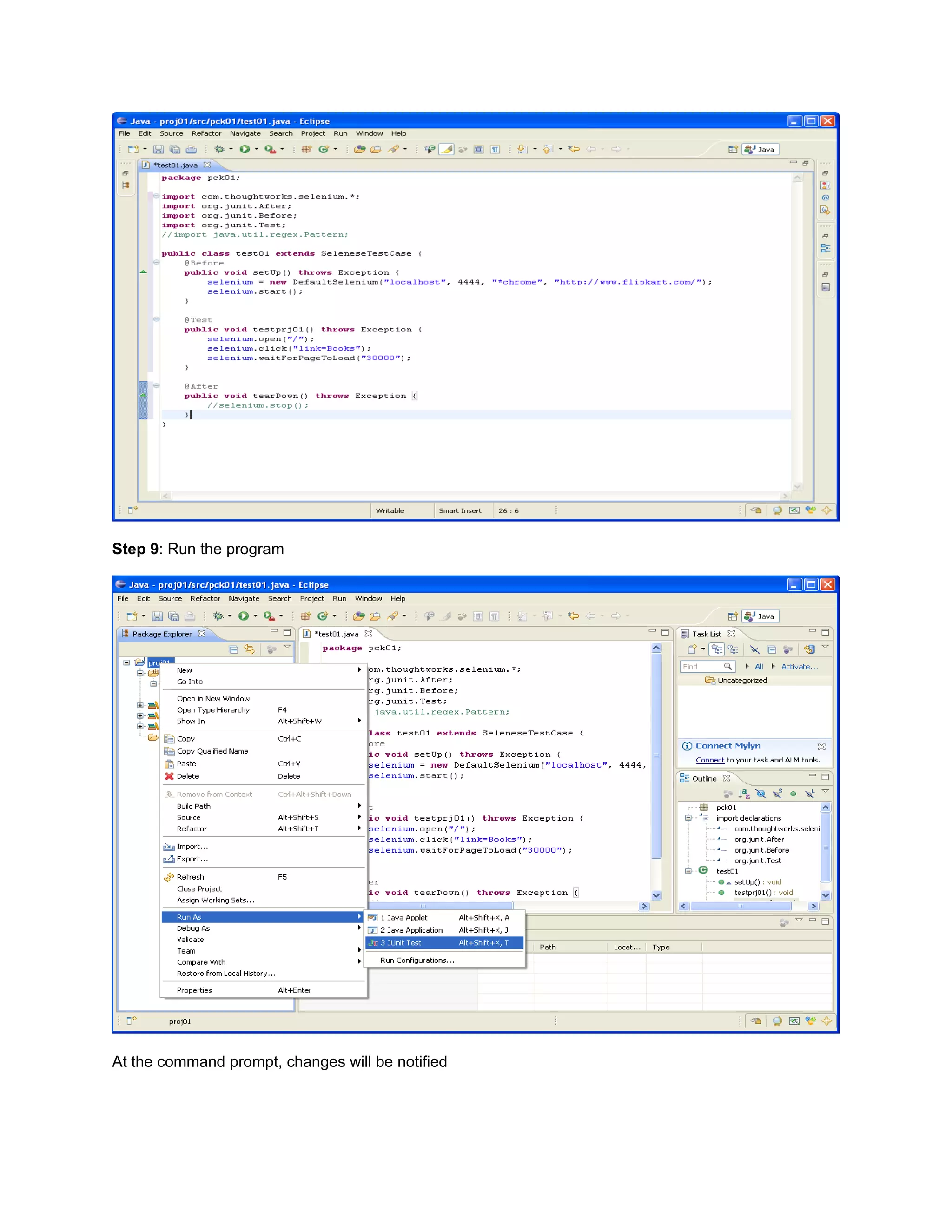Open Search dropdown arrow in upper toolbar
This screenshot has width=952, height=1232.
coord(405,150)
